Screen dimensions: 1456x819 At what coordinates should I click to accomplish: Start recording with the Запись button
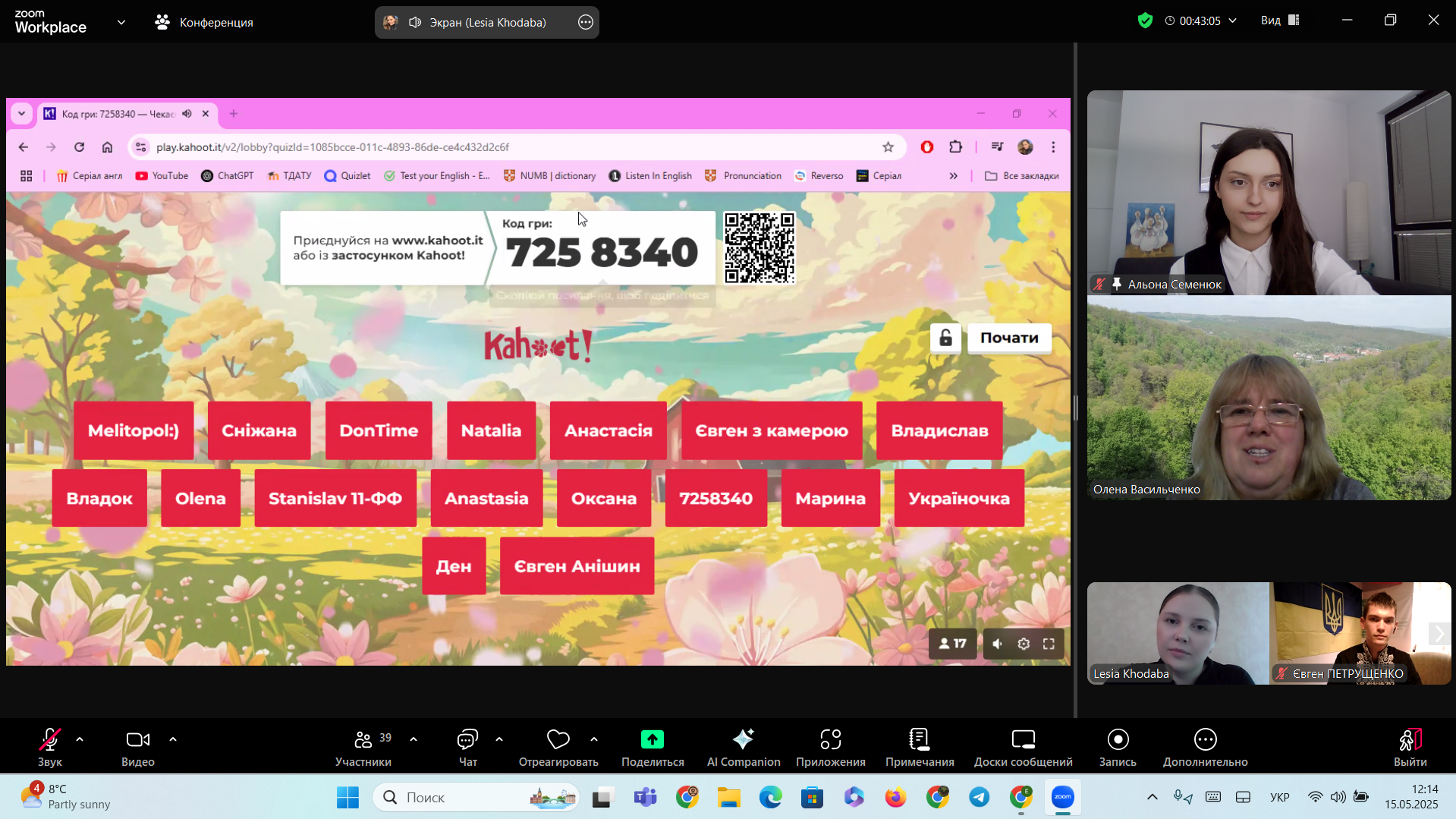[x=1118, y=747]
